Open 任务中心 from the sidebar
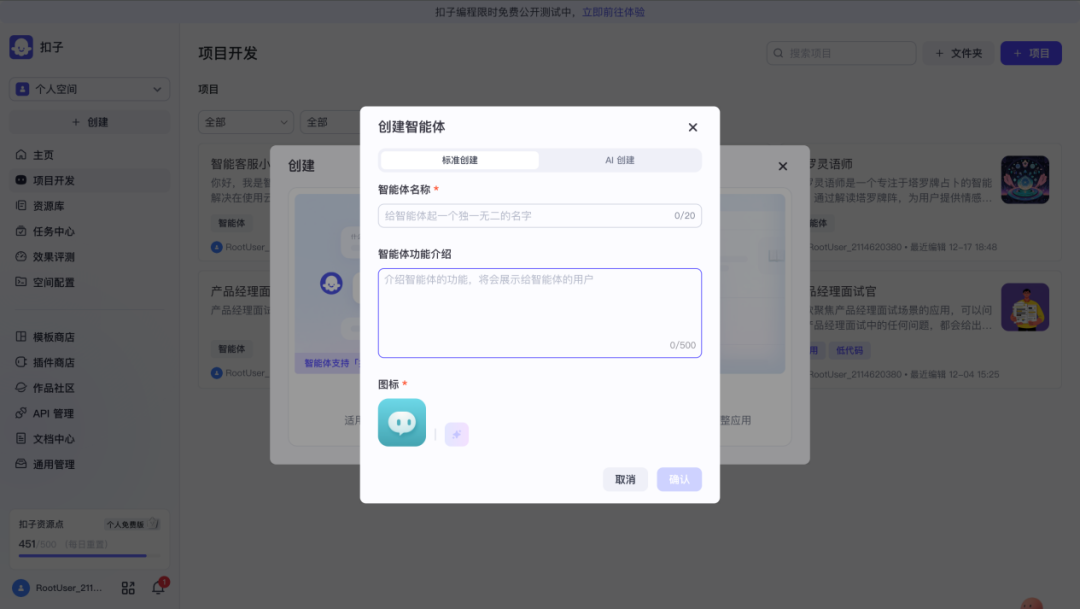The width and height of the screenshot is (1080, 609). (54, 232)
